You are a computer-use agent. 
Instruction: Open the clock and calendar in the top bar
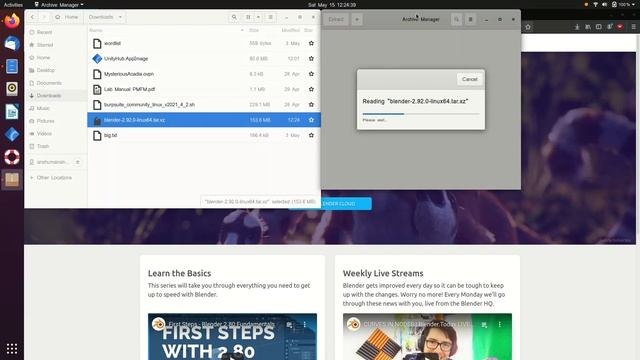point(332,4)
